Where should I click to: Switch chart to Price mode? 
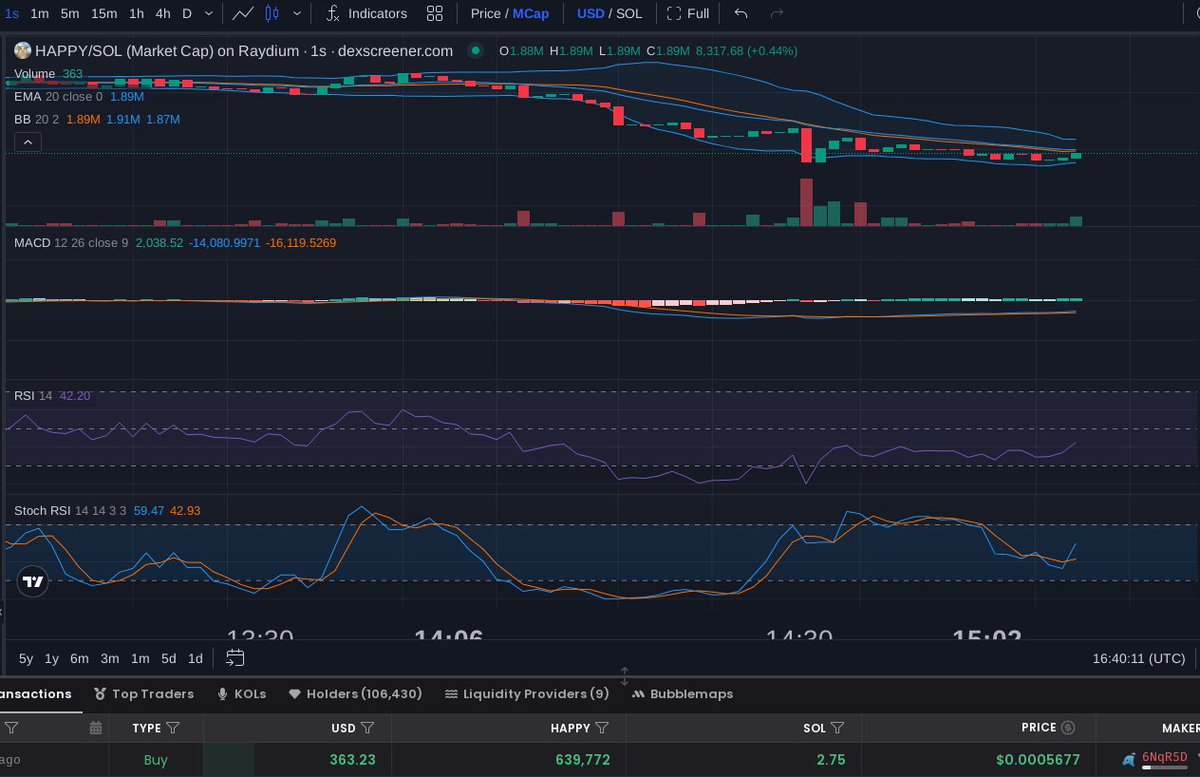pyautogui.click(x=485, y=14)
